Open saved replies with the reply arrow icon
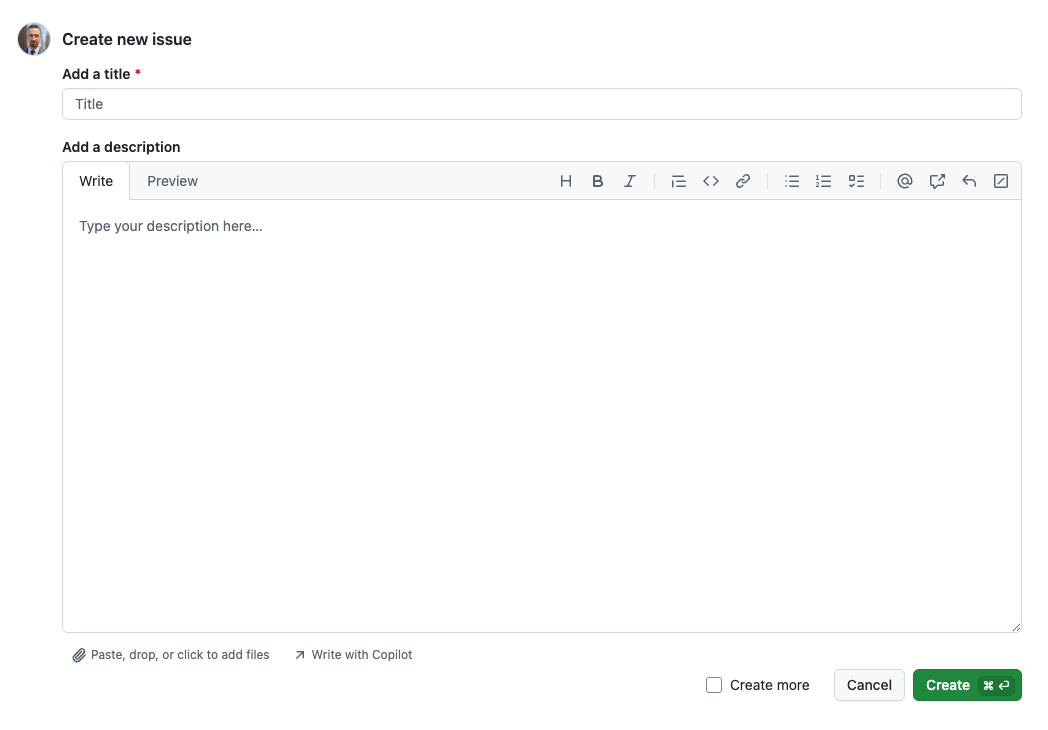1048x730 pixels. point(969,181)
